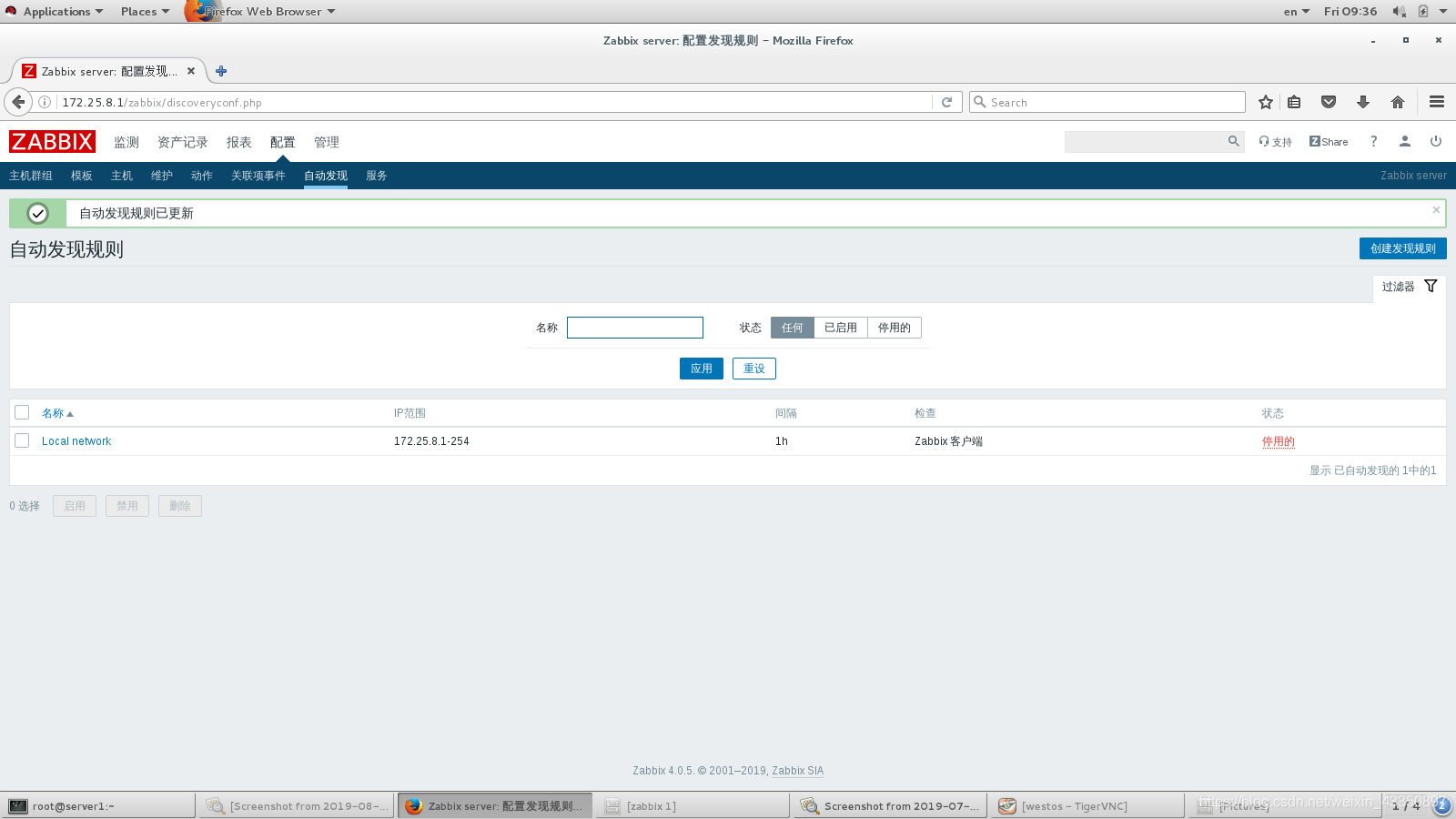1456x819 pixels.
Task: Go to 维护 submenu
Action: tap(162, 176)
